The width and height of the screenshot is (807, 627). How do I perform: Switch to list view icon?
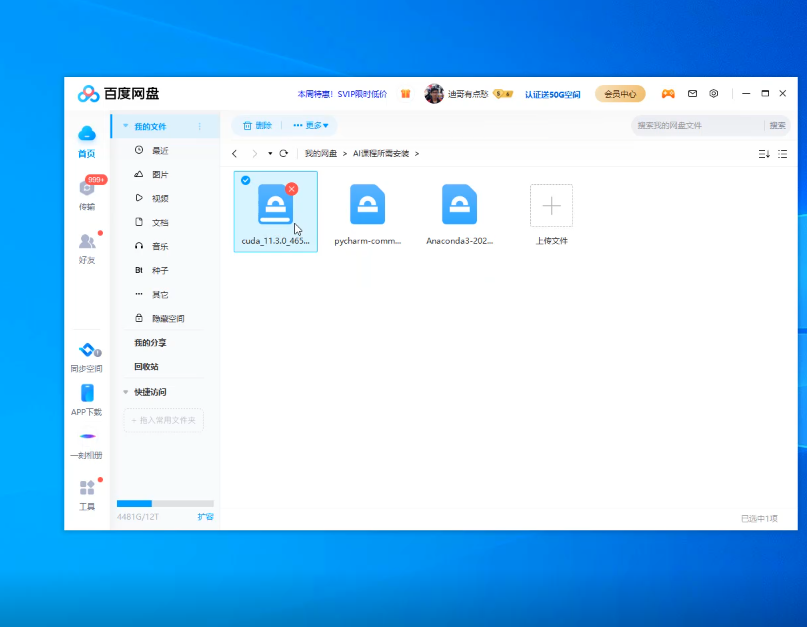(x=783, y=154)
